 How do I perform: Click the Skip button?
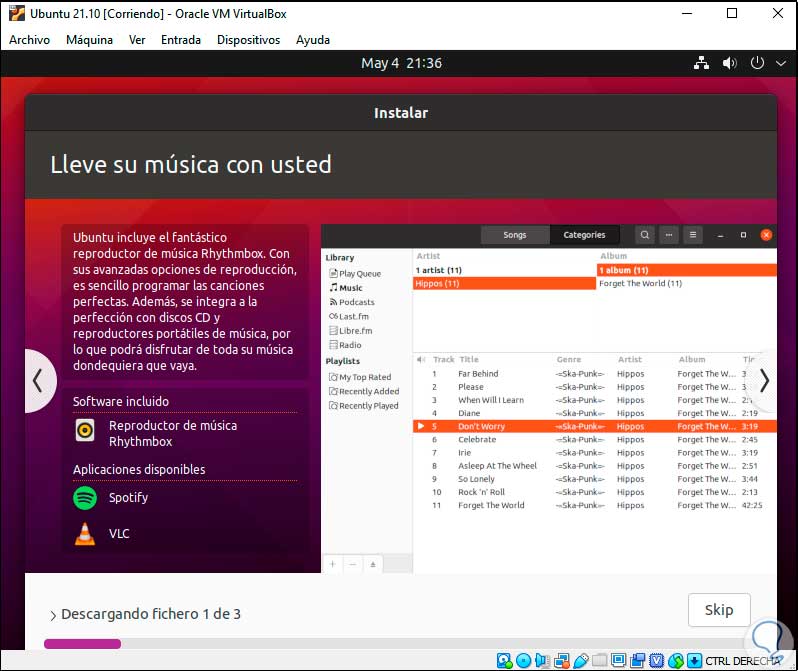coord(719,610)
